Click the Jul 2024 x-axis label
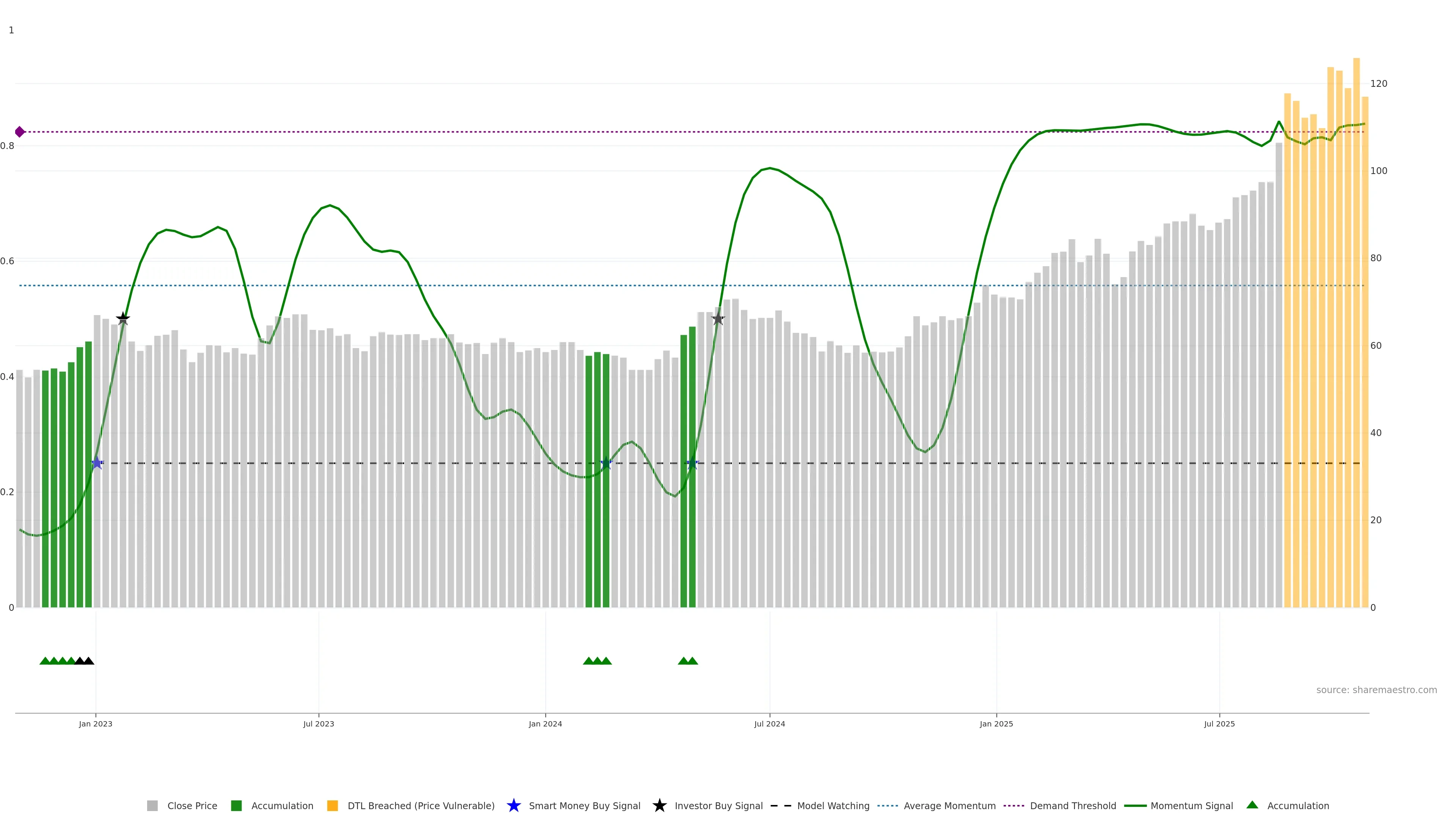The width and height of the screenshot is (1456, 819). (x=769, y=723)
